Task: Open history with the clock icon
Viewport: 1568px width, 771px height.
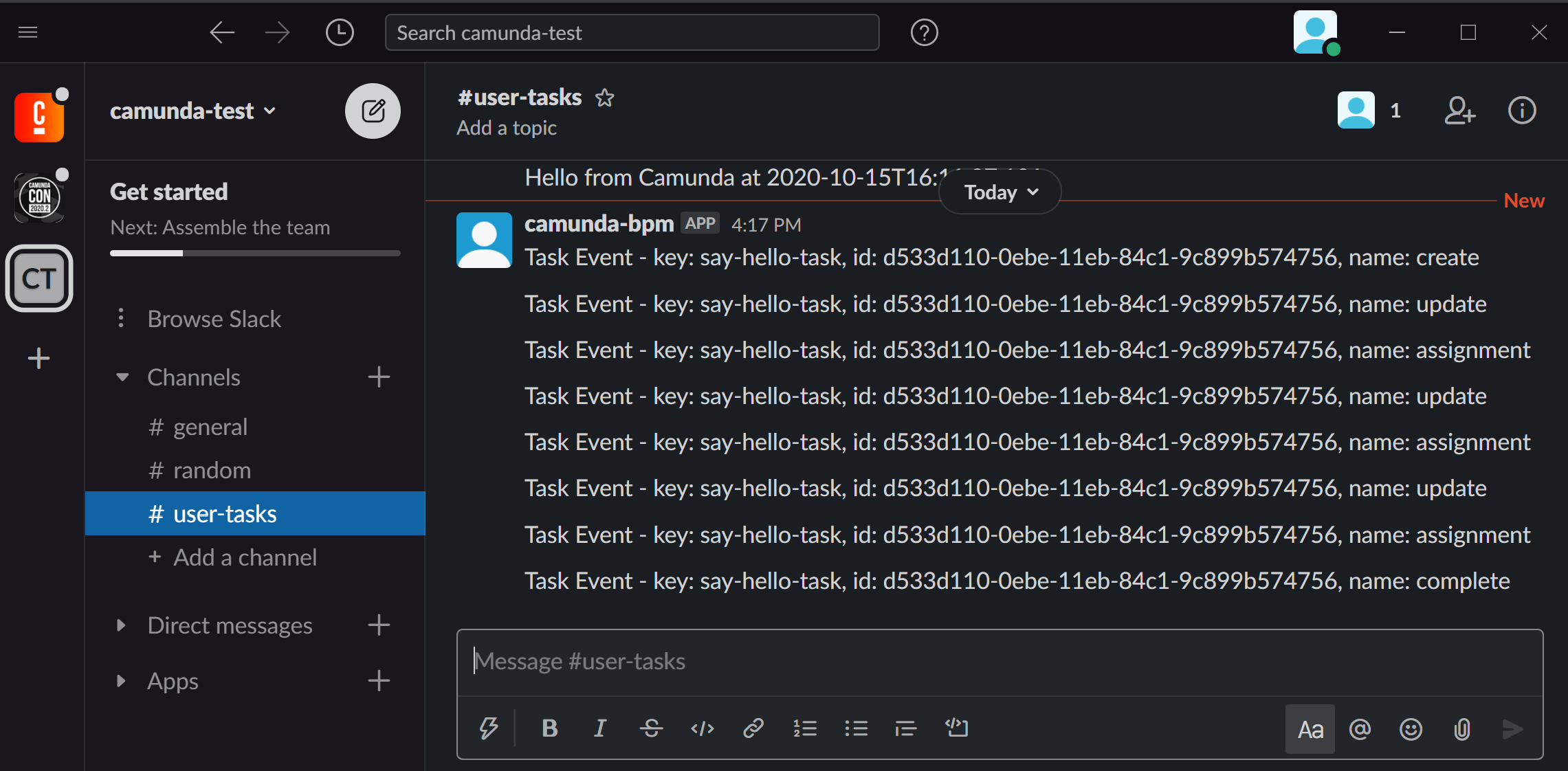Action: pyautogui.click(x=340, y=32)
